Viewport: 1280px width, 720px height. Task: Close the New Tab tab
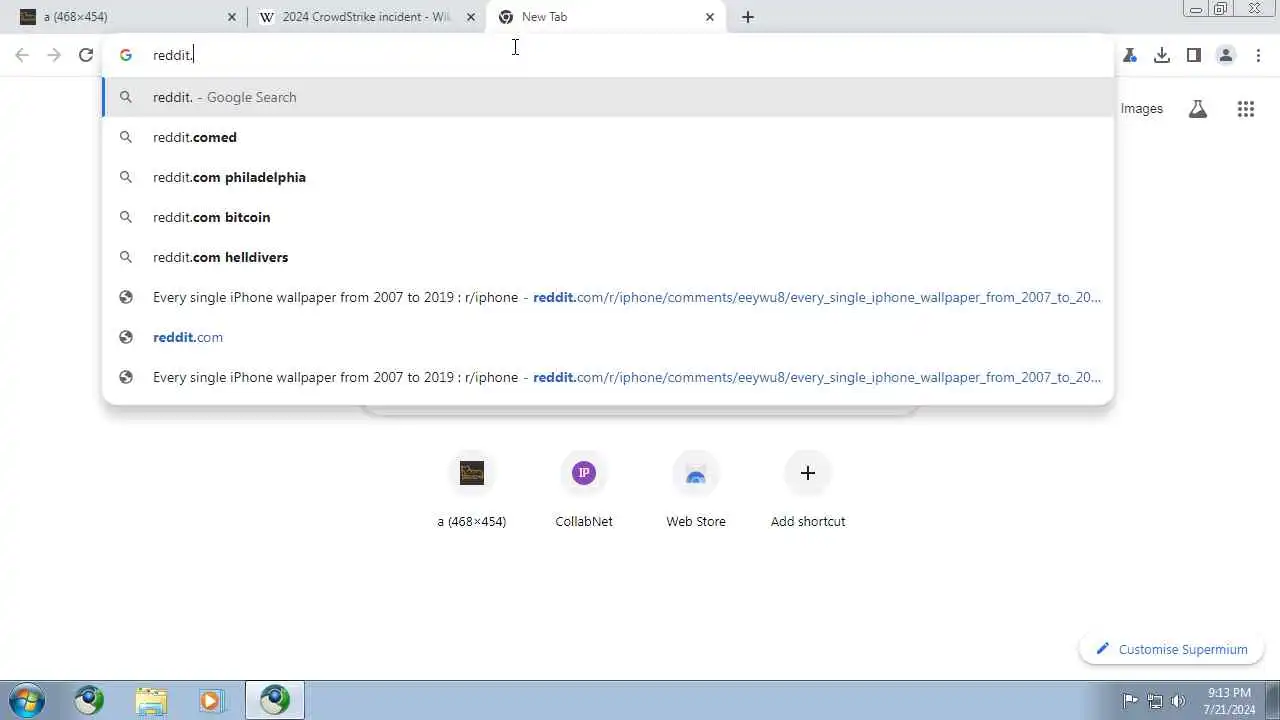tap(710, 17)
